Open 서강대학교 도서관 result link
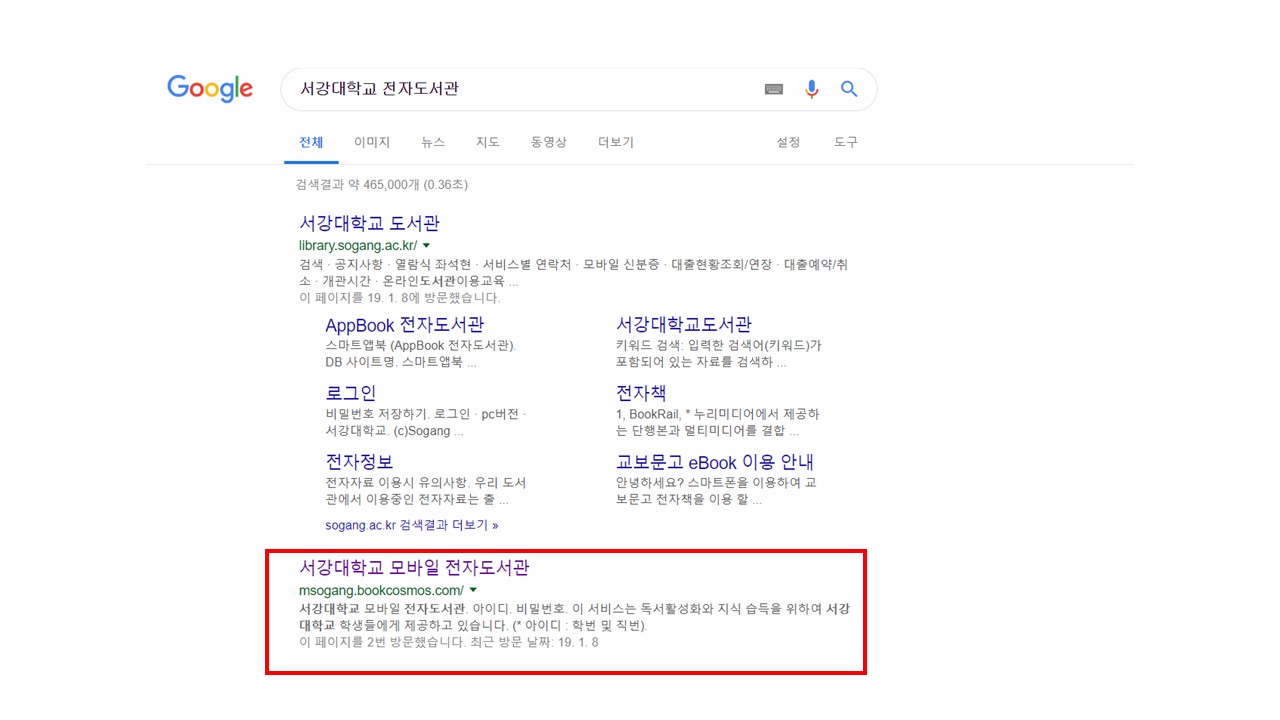Screen dimensions: 1280x720 [369, 223]
